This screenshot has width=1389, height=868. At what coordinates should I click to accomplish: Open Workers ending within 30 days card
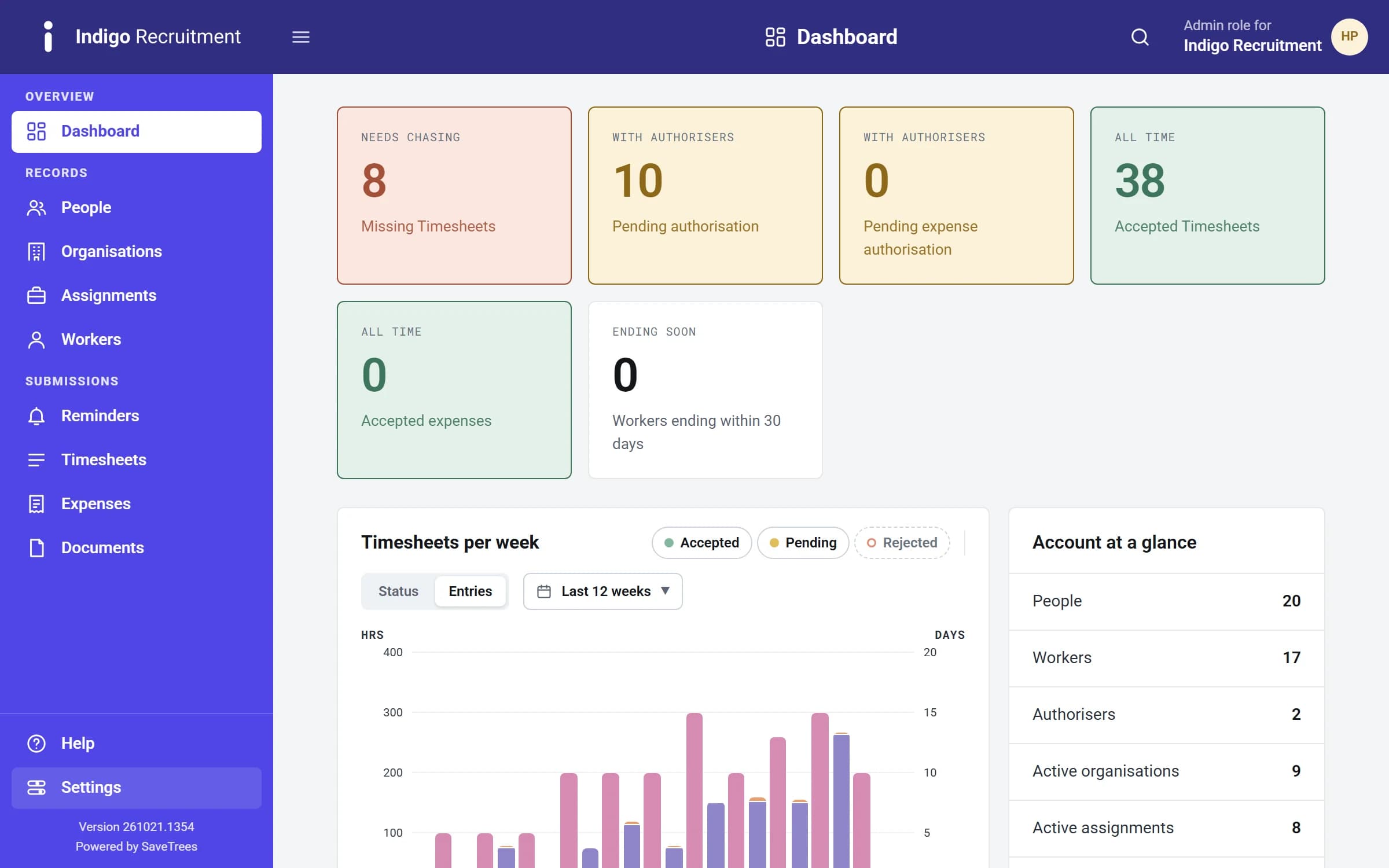[x=705, y=390]
